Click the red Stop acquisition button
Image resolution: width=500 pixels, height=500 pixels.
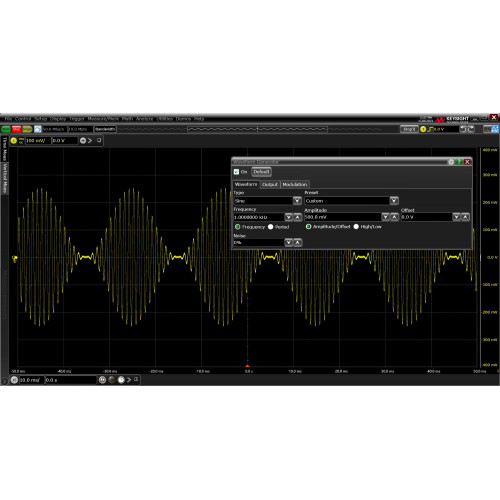coord(16,129)
